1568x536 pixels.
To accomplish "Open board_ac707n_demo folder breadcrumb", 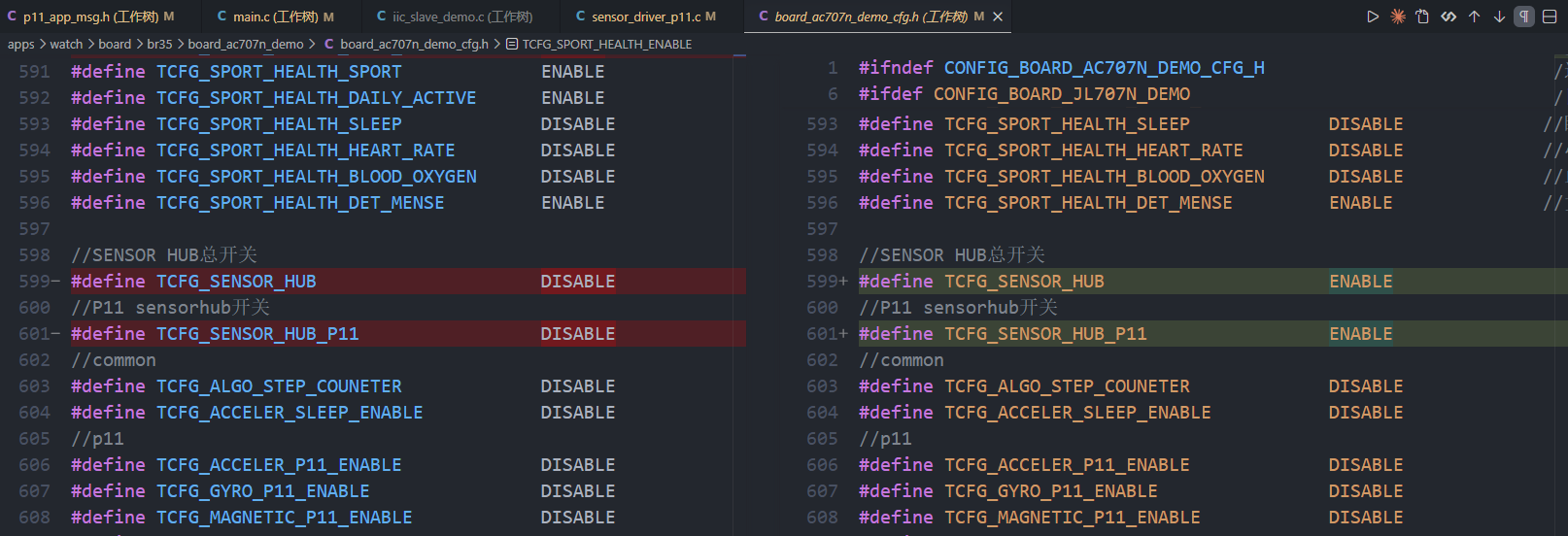I will (x=246, y=45).
